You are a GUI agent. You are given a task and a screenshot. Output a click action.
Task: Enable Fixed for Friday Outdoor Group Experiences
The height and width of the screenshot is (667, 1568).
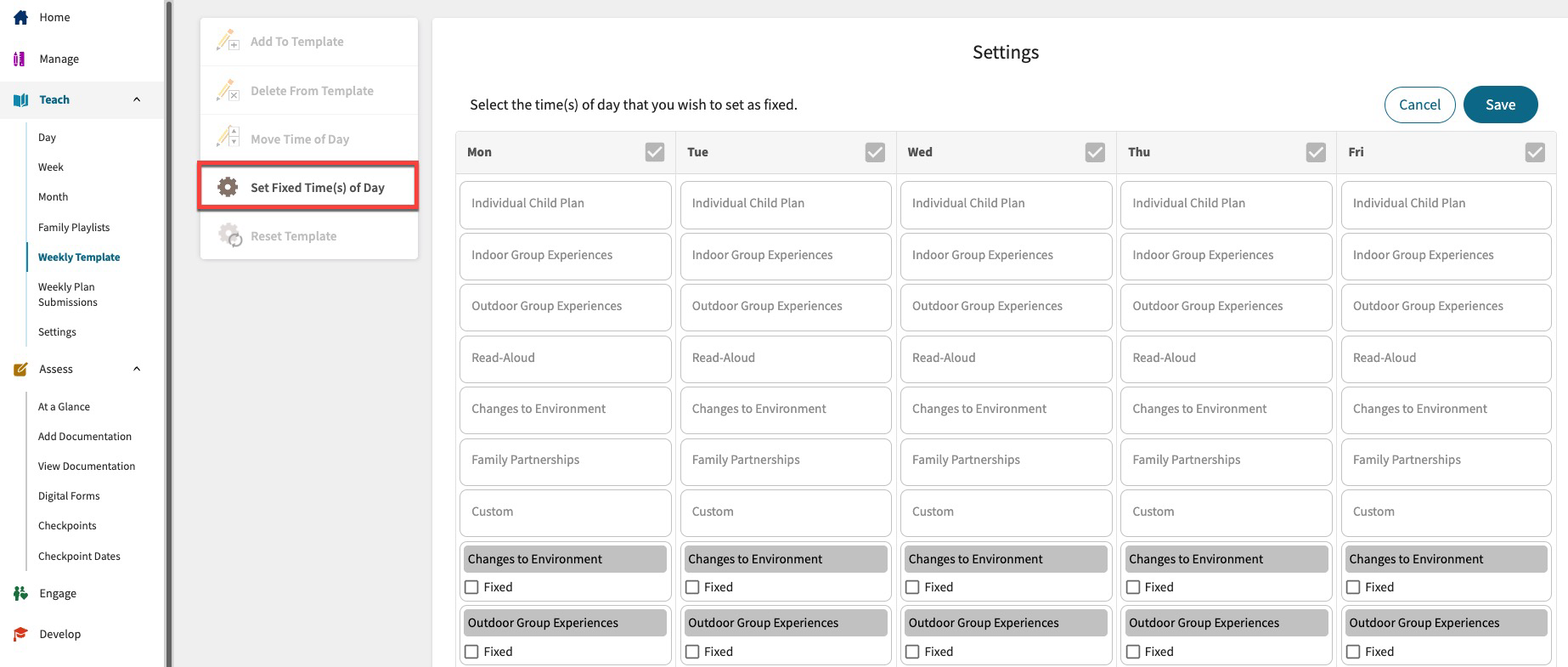point(1353,652)
